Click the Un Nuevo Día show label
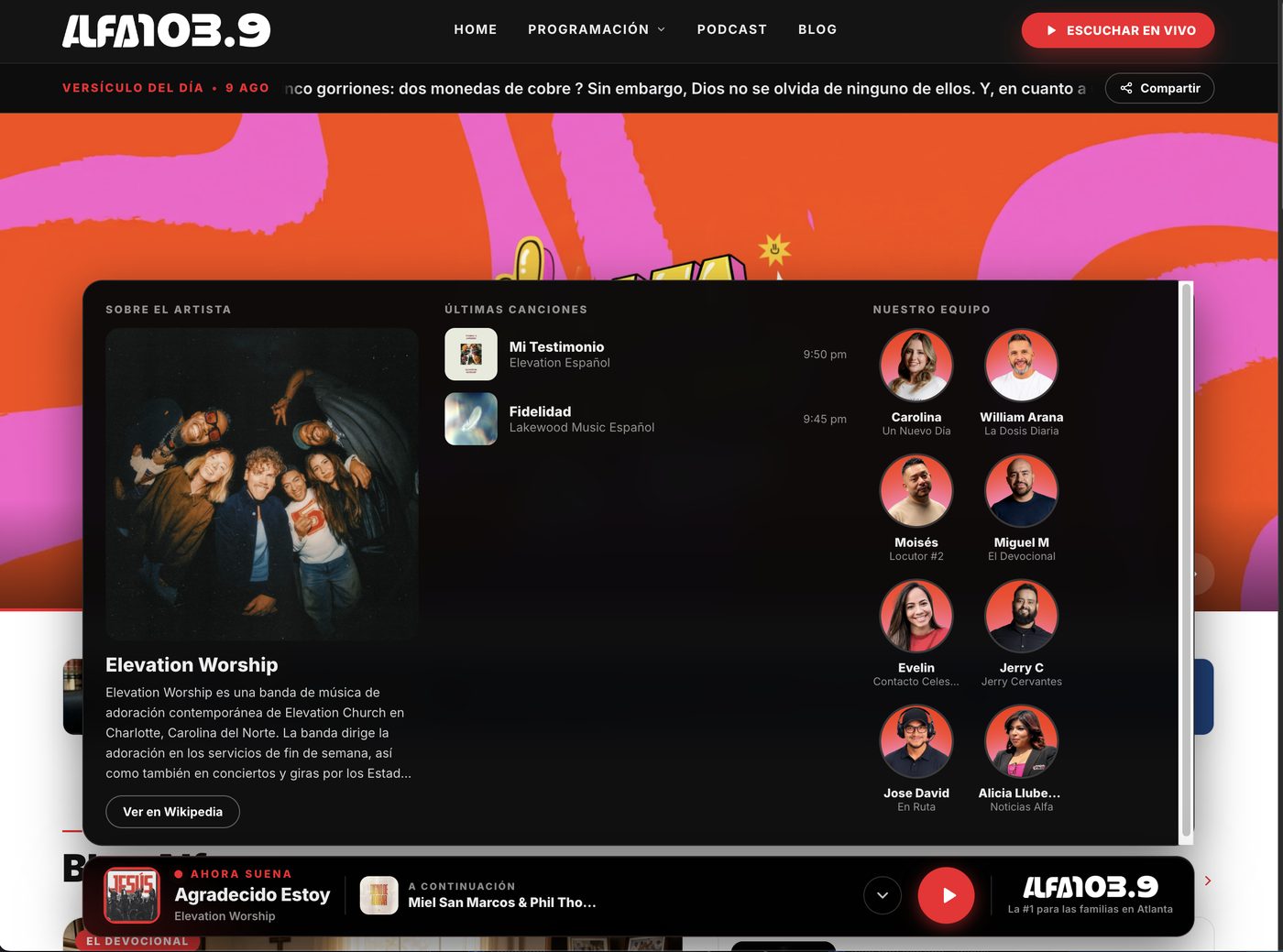 [916, 431]
